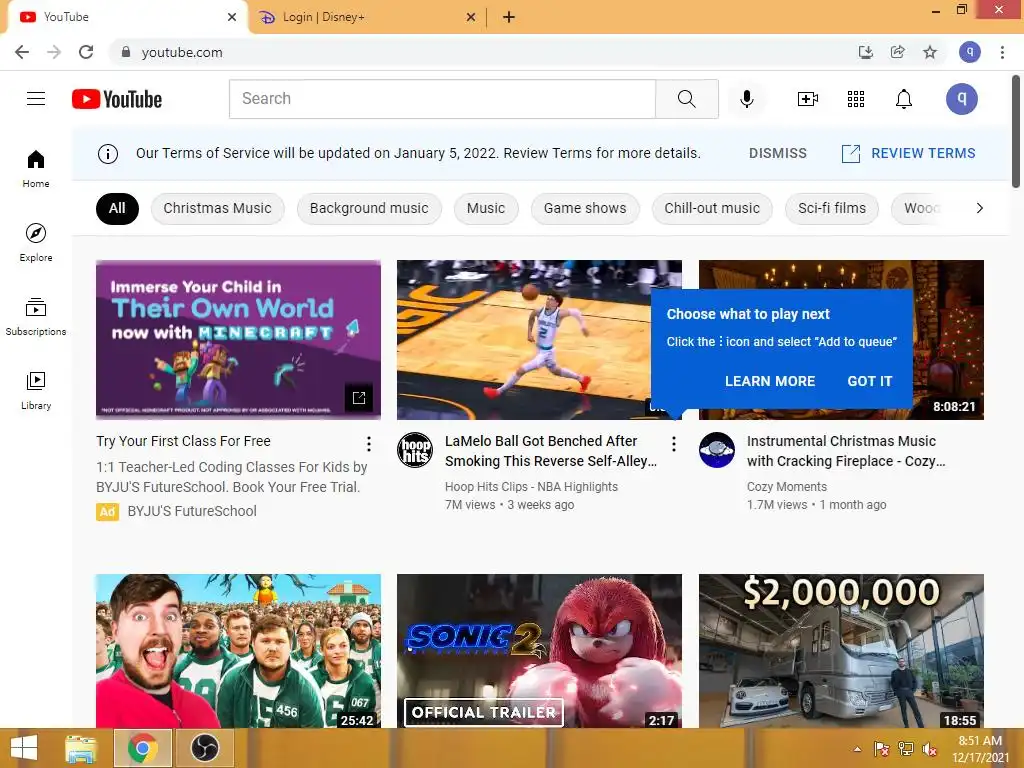The image size is (1024, 768).
Task: Show more category chips with right arrow
Action: coord(979,208)
